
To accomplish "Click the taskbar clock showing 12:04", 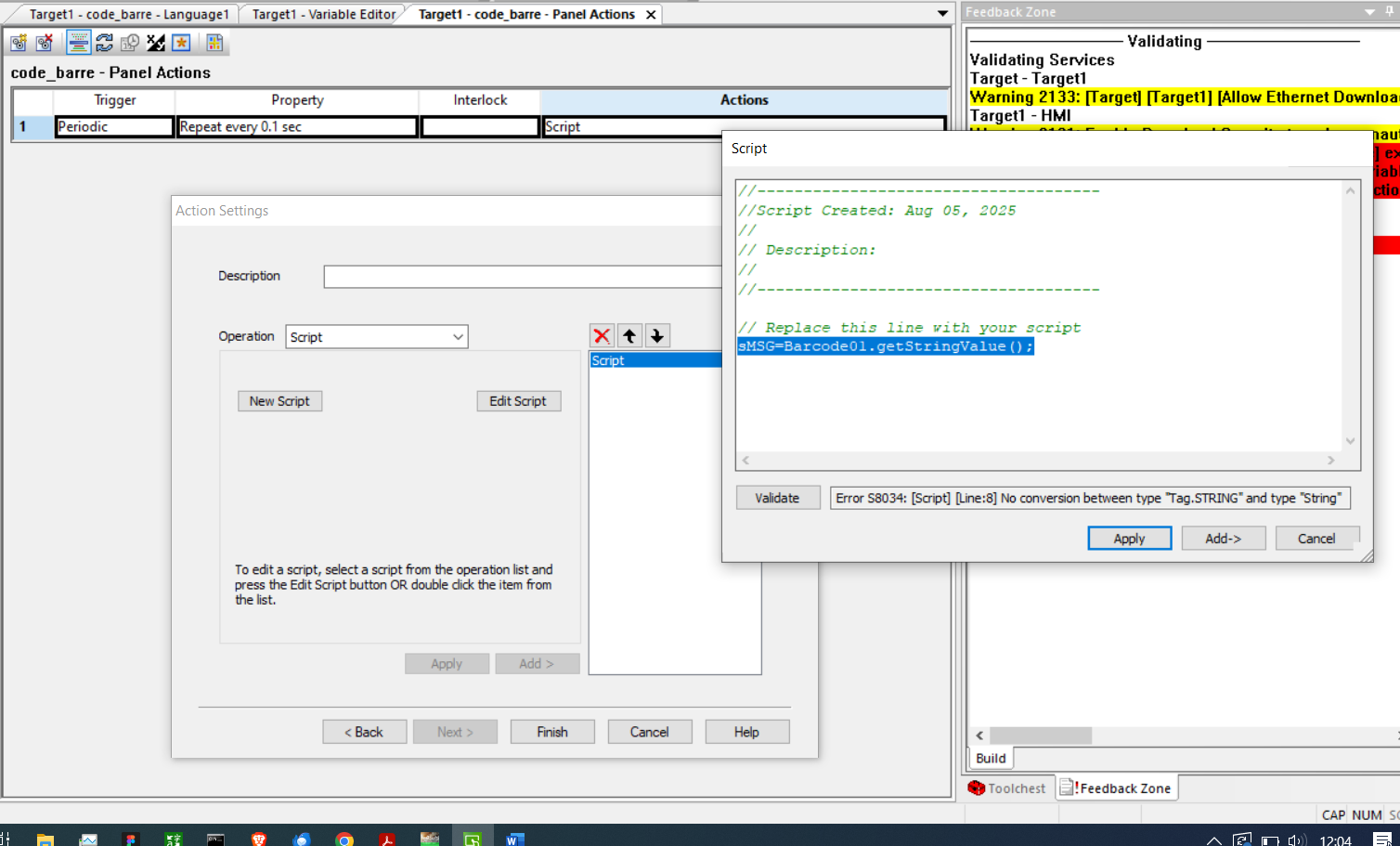I will point(1335,839).
